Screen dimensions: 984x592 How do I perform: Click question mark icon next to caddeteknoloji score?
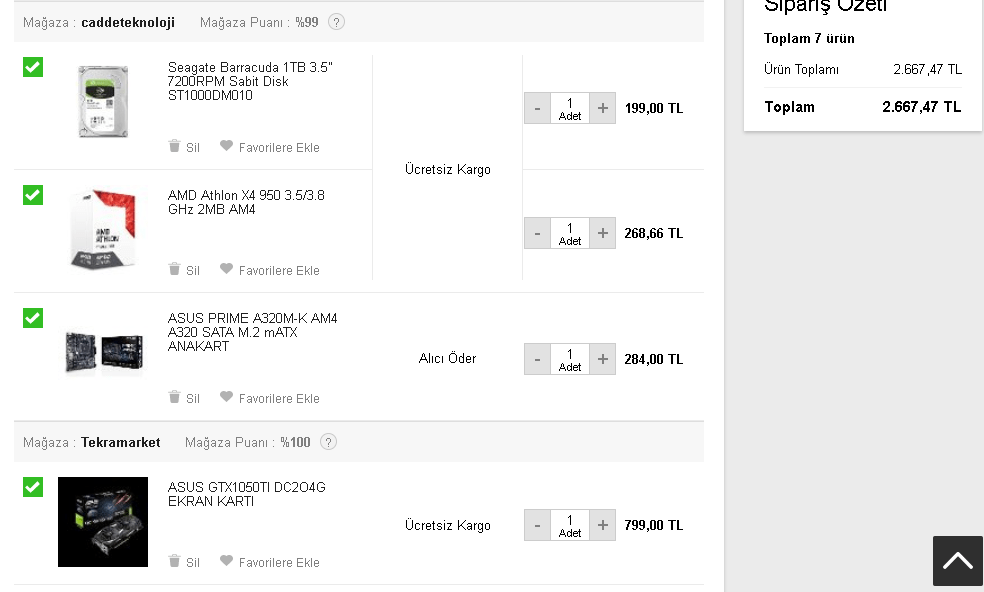(336, 22)
